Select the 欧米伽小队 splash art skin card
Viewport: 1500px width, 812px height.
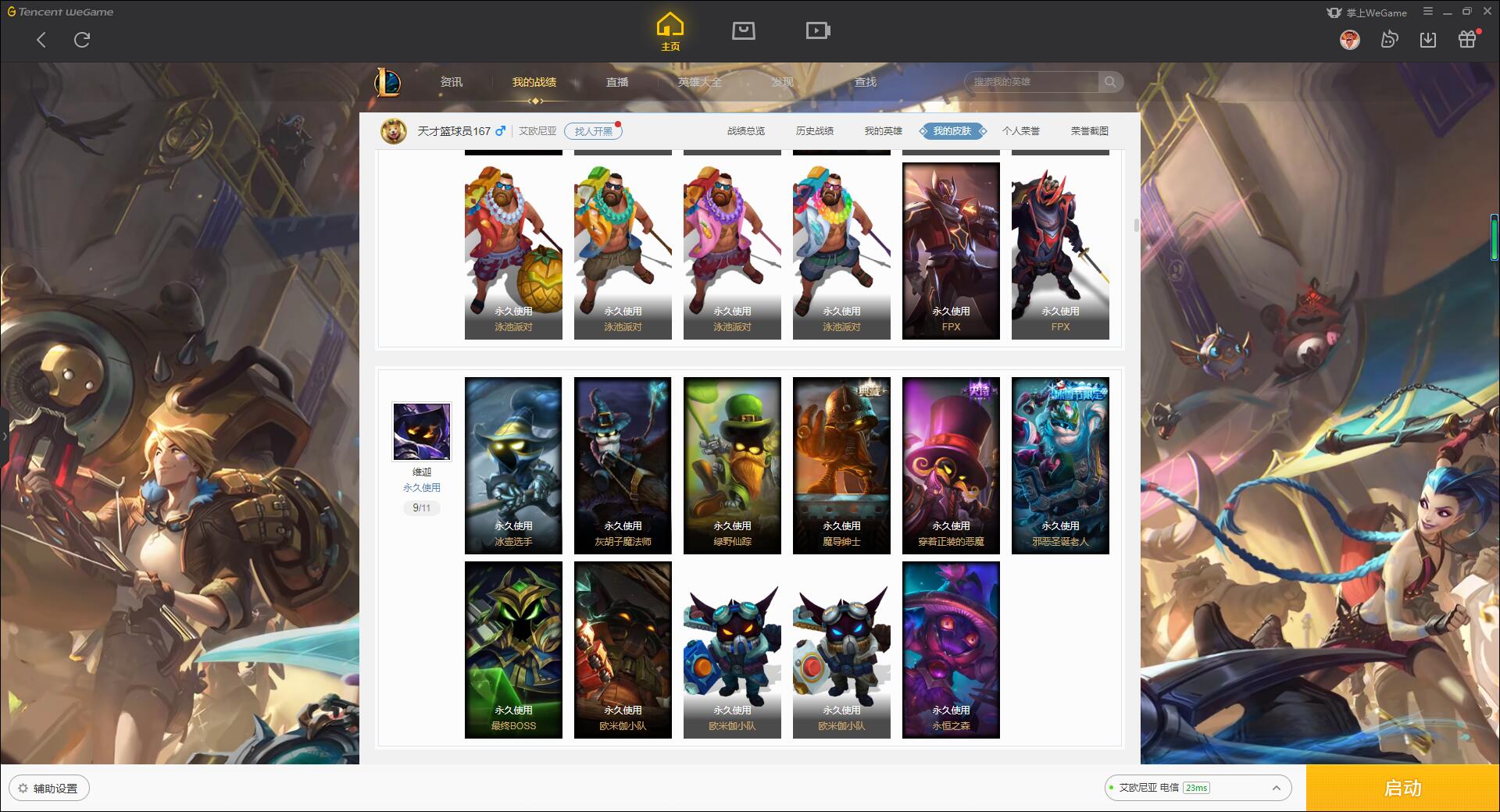[x=623, y=650]
